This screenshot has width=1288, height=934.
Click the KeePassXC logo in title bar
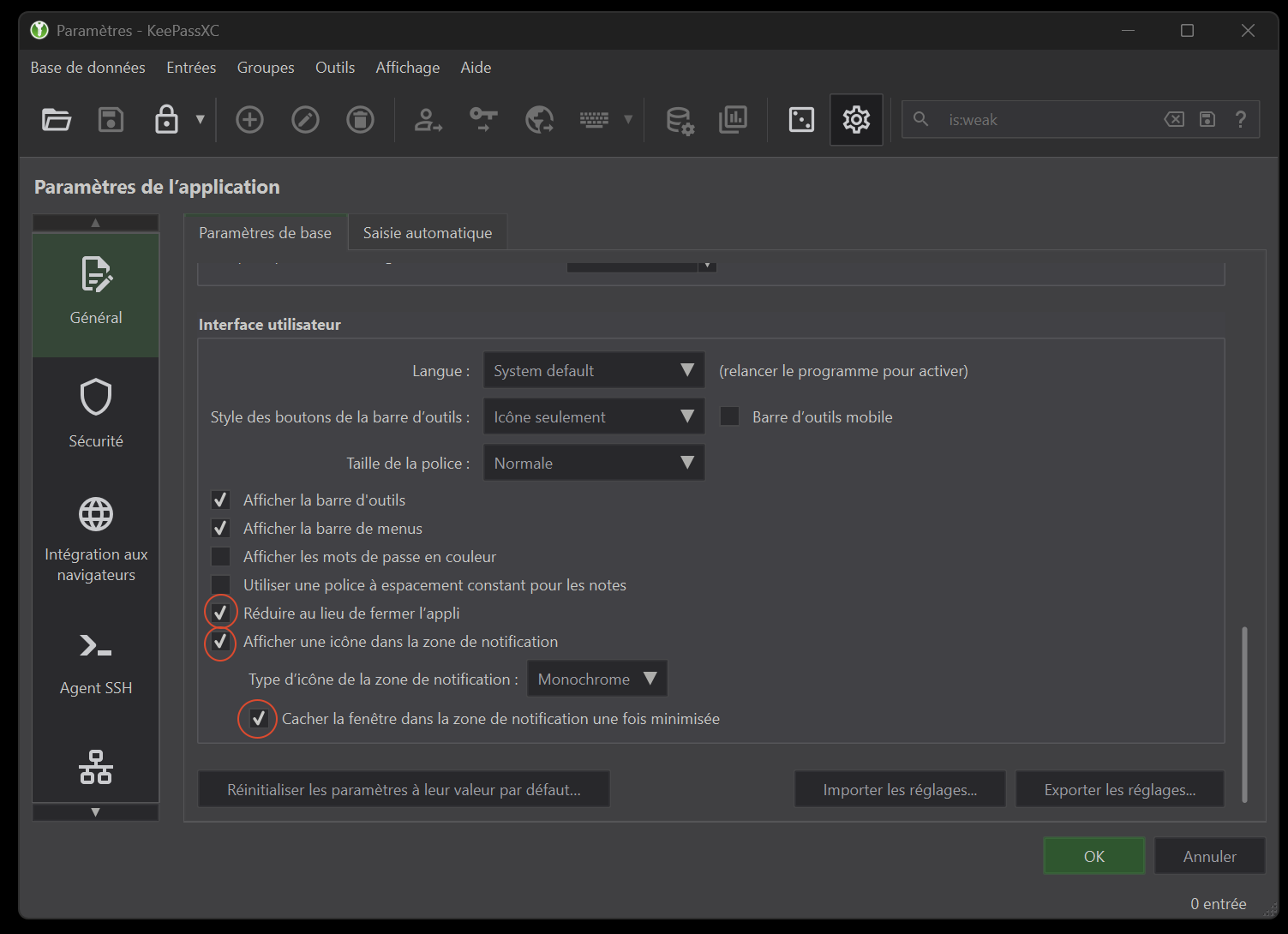tap(39, 30)
